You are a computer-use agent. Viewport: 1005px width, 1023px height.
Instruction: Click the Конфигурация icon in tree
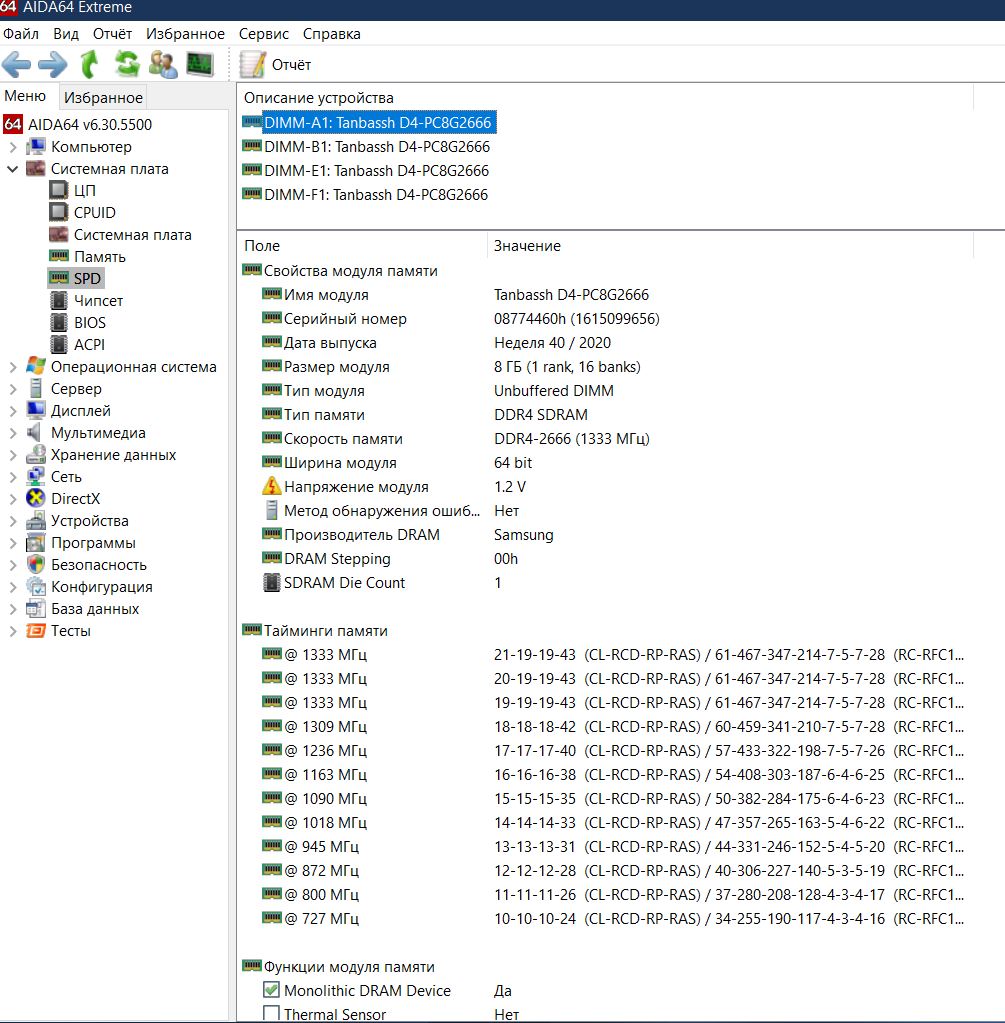(x=36, y=587)
